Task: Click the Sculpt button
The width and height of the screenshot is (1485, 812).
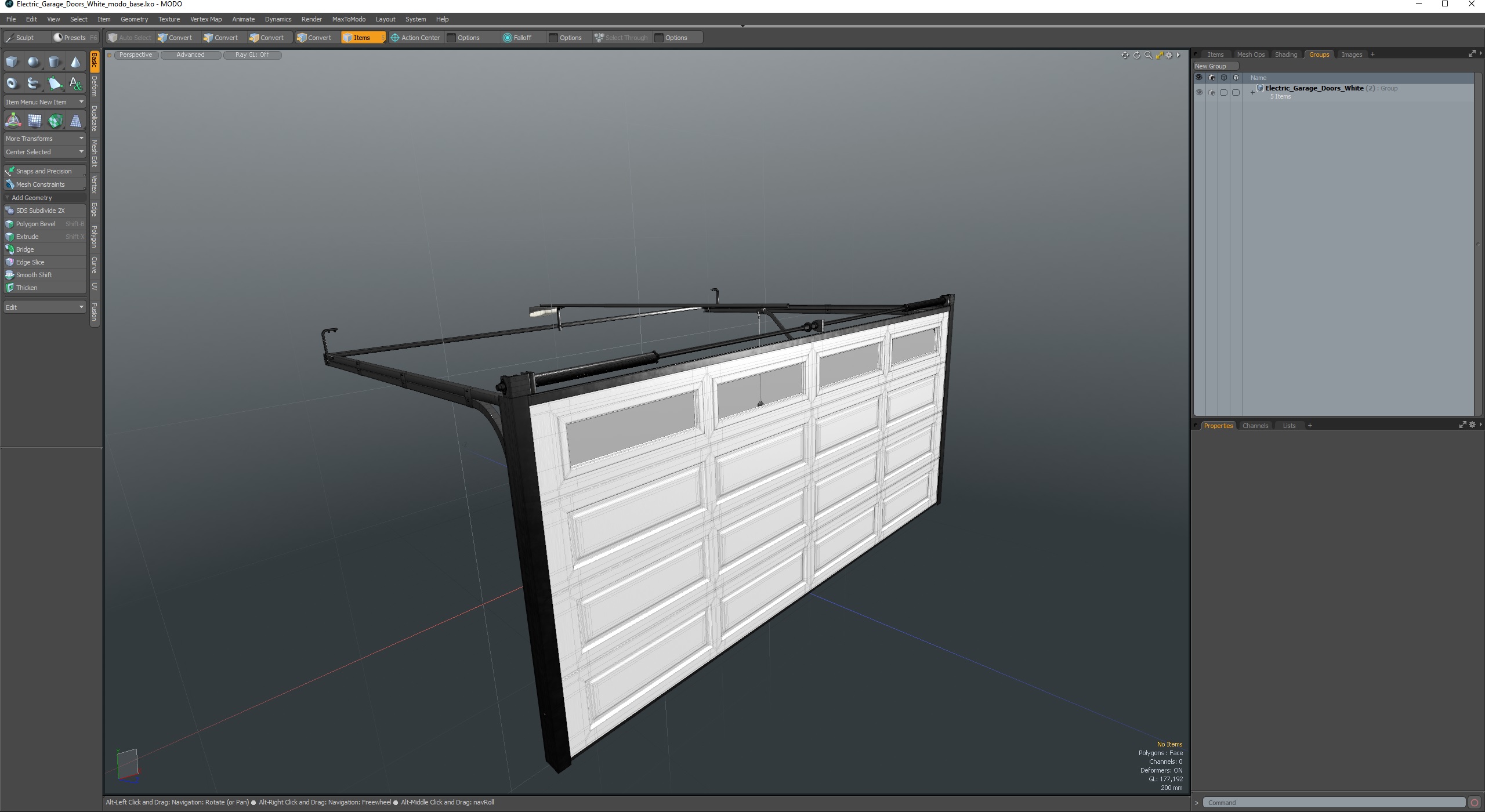Action: tap(27, 38)
